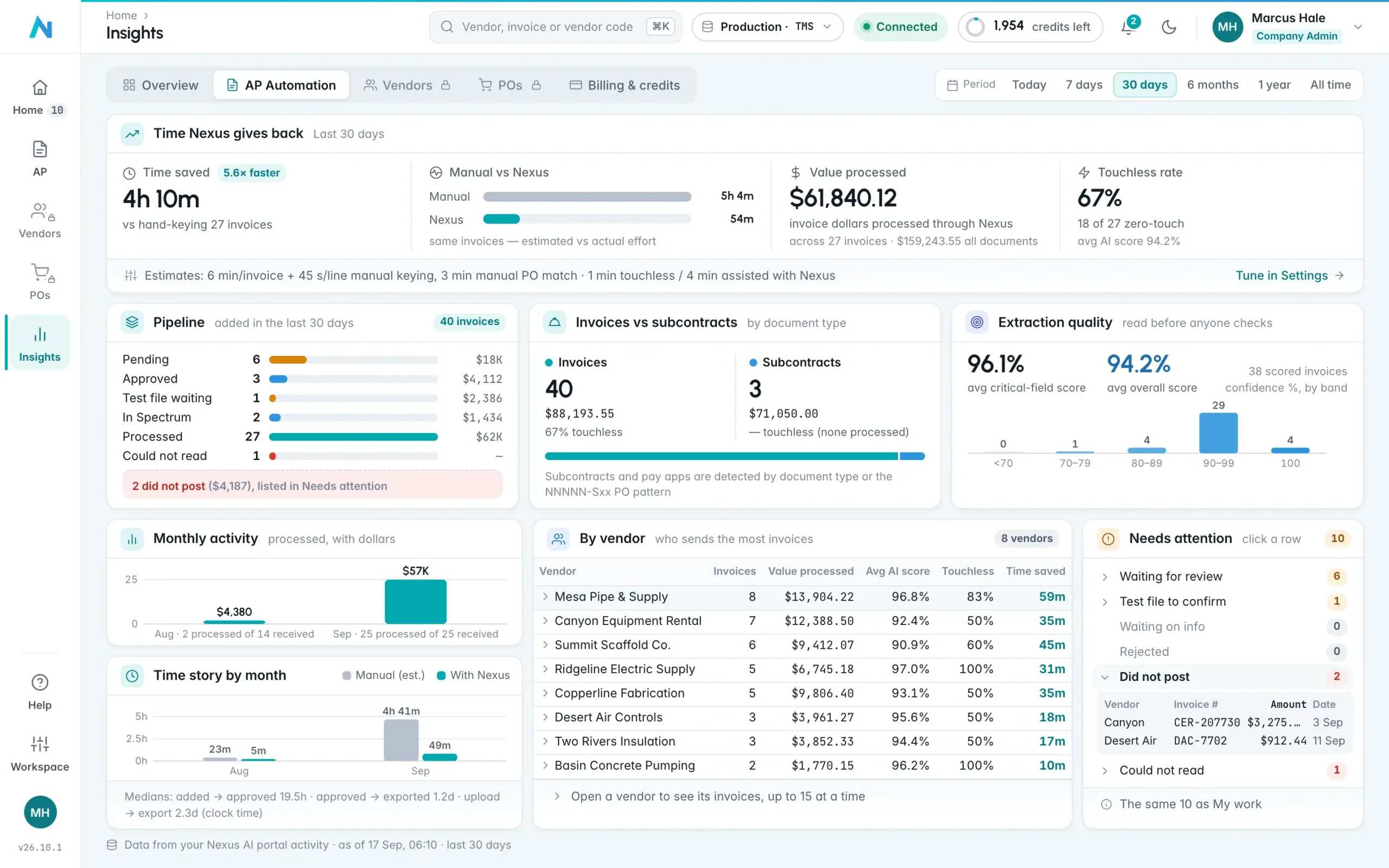Expand the Could not read section
Image resolution: width=1389 pixels, height=868 pixels.
click(x=1222, y=770)
